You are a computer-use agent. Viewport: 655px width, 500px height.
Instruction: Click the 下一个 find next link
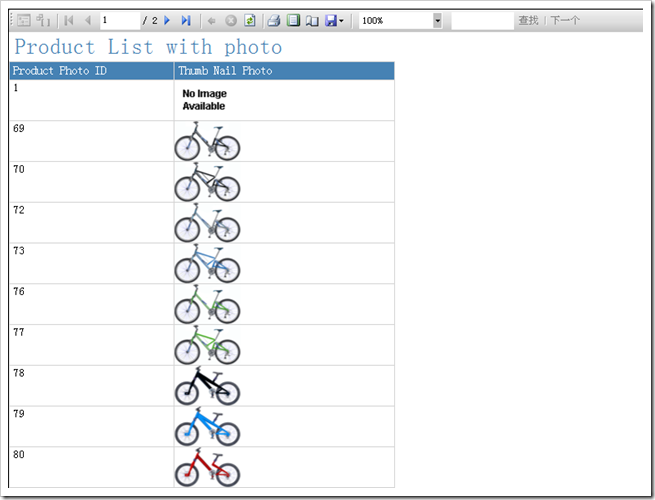click(x=565, y=20)
